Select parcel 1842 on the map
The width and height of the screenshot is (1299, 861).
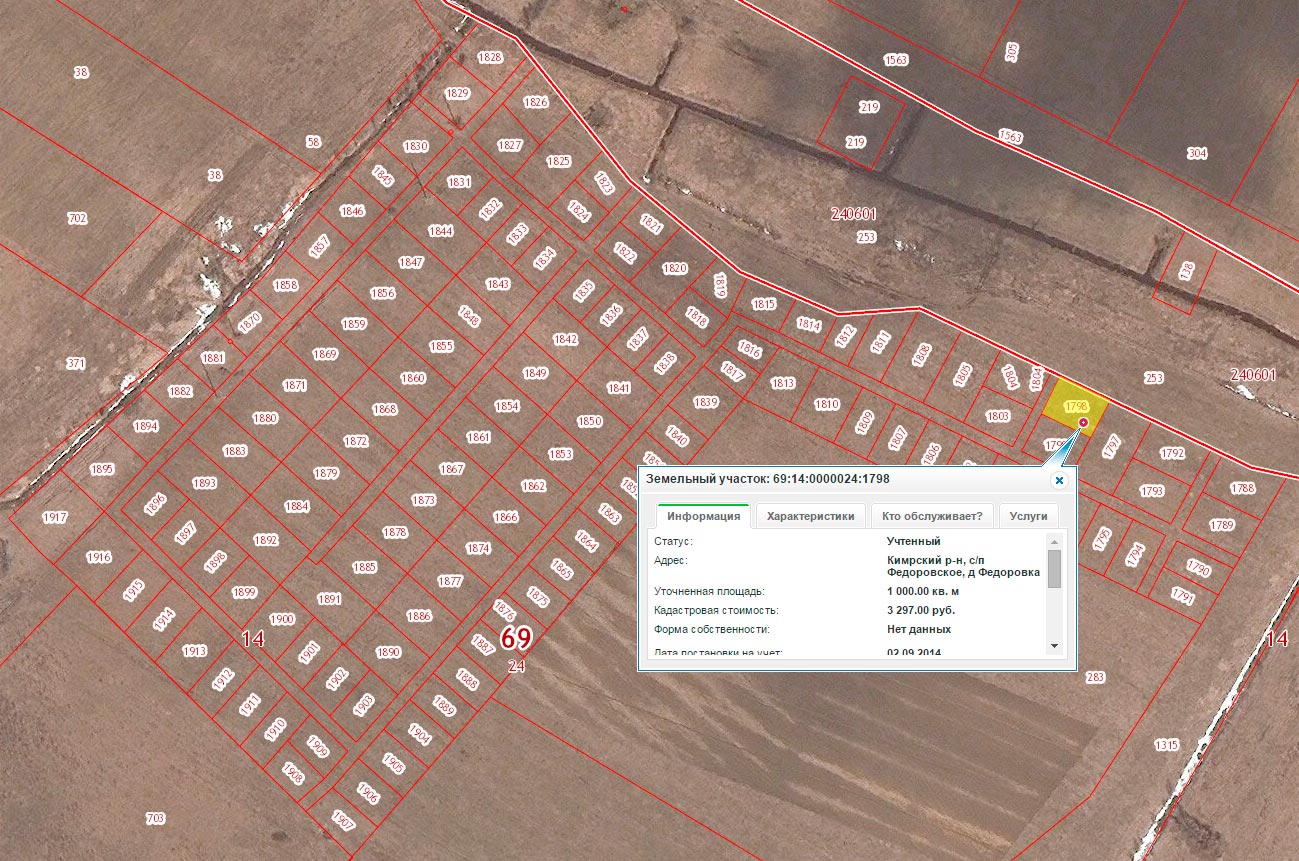click(565, 340)
